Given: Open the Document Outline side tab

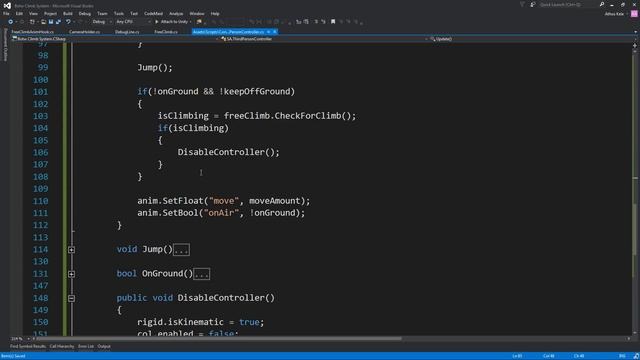Looking at the screenshot, I should [5, 45].
